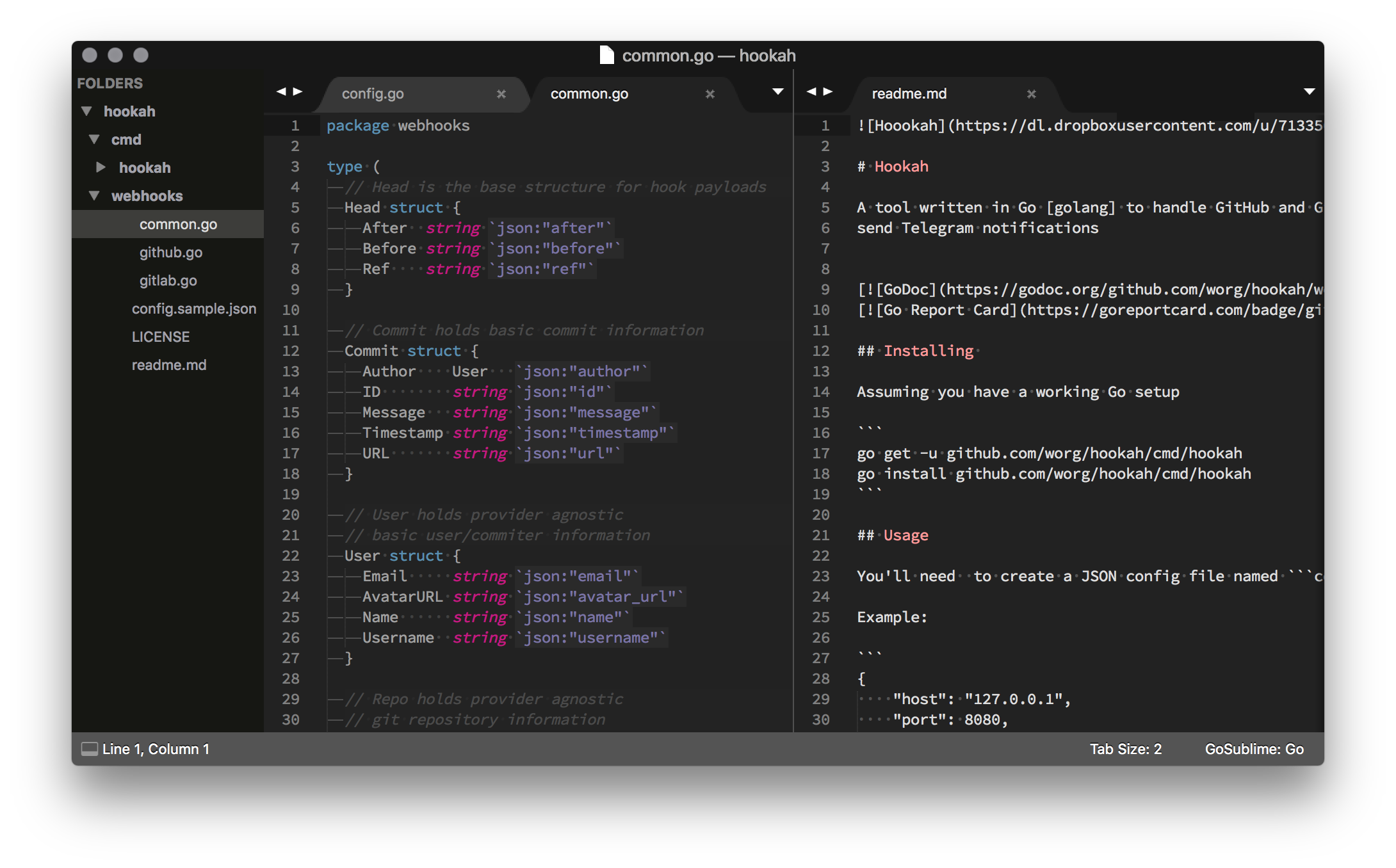The height and width of the screenshot is (868, 1396).
Task: Change GoSublime: Go syntax setting
Action: coord(1254,749)
